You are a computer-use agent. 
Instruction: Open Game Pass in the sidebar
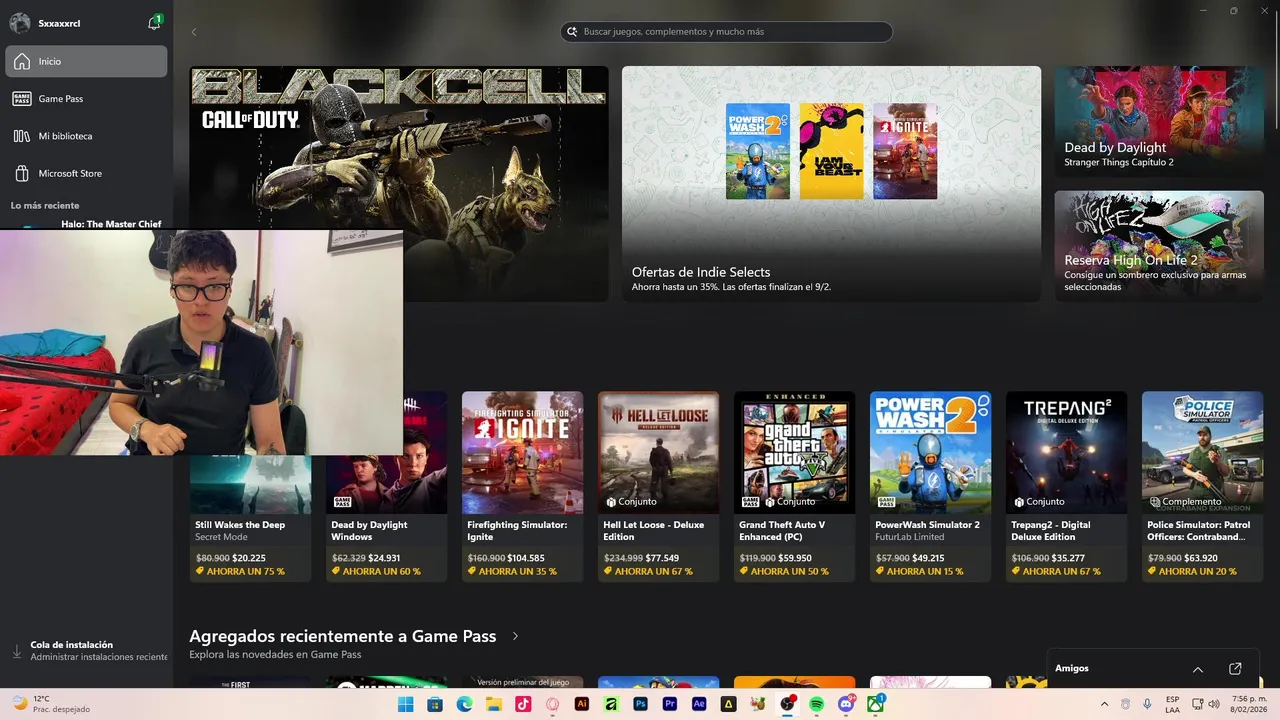[x=86, y=98]
